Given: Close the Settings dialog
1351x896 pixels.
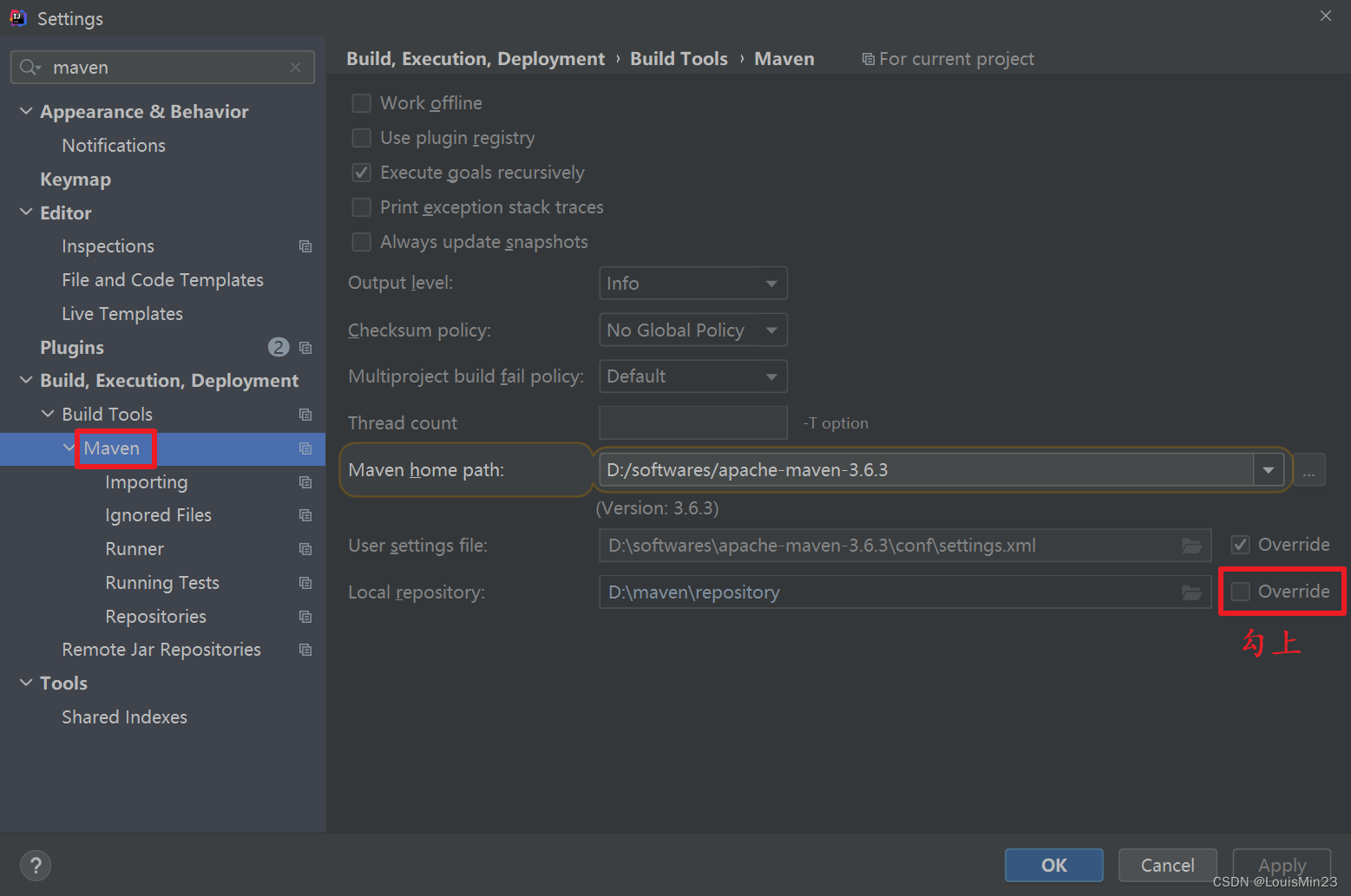Looking at the screenshot, I should pyautogui.click(x=1325, y=16).
